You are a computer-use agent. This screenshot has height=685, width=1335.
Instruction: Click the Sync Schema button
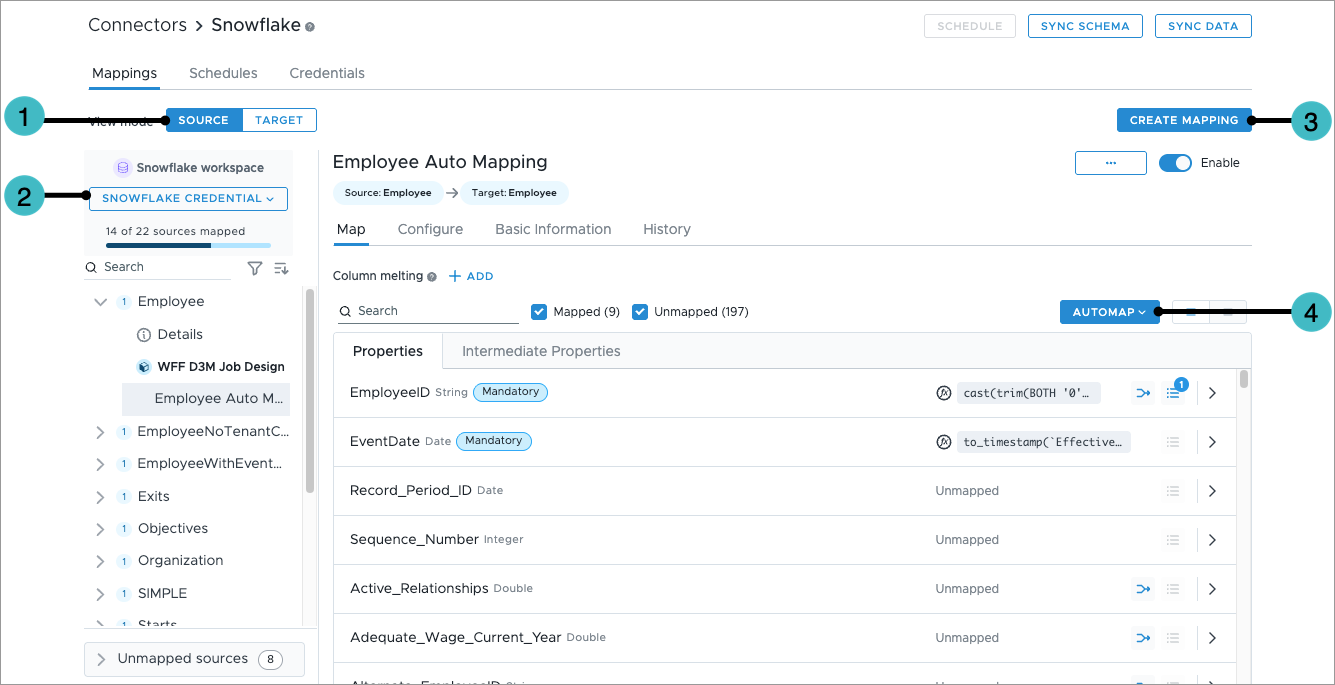tap(1085, 26)
